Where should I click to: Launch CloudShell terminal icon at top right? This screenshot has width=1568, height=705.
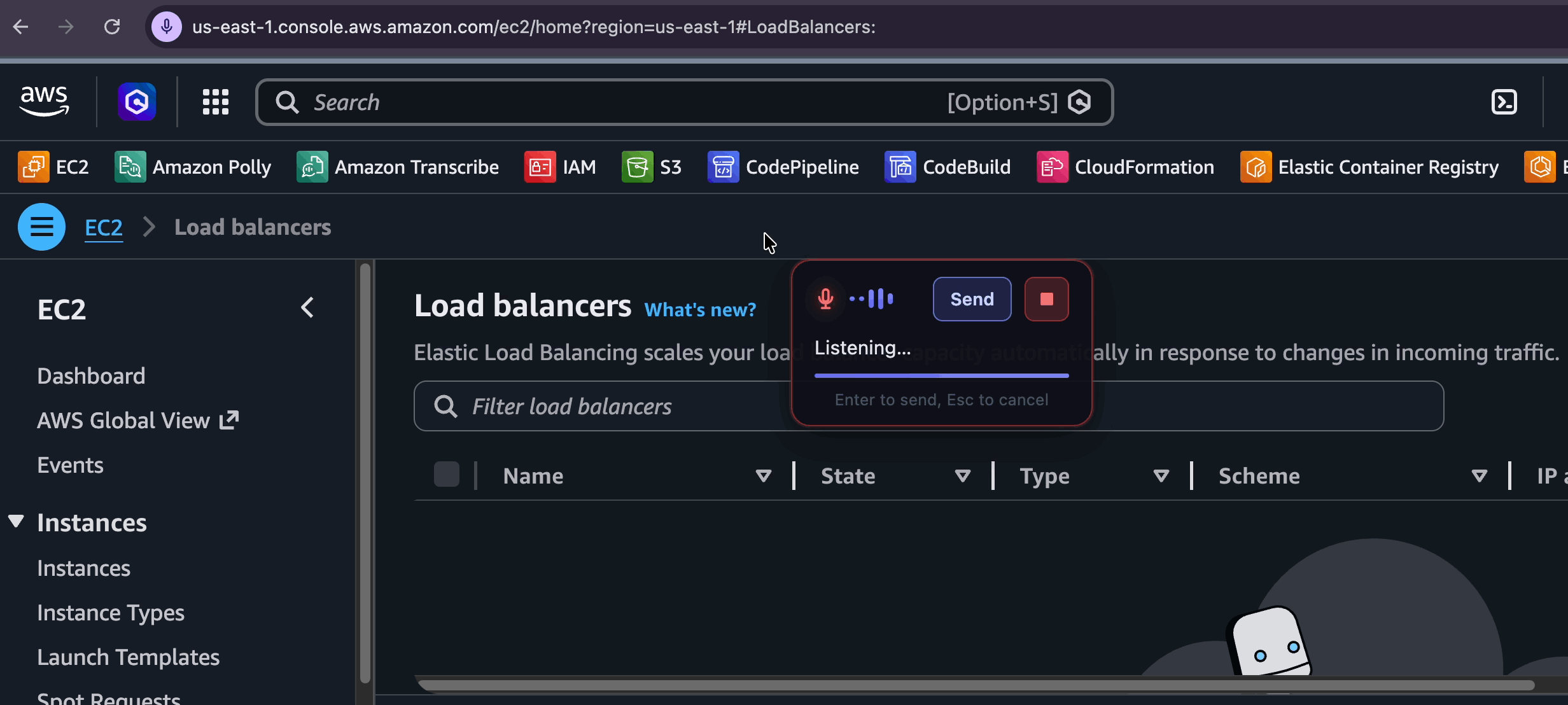[1504, 102]
